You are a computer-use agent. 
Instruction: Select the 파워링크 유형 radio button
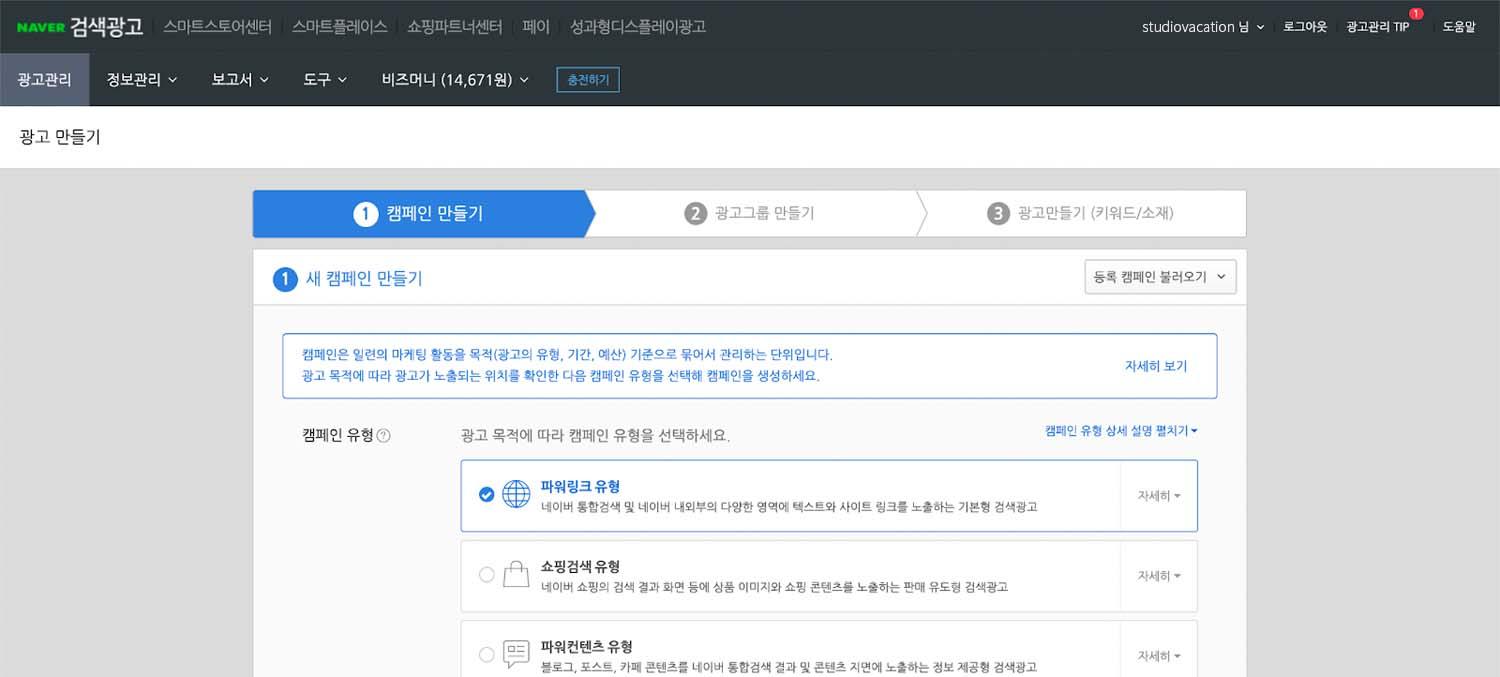pyautogui.click(x=487, y=494)
